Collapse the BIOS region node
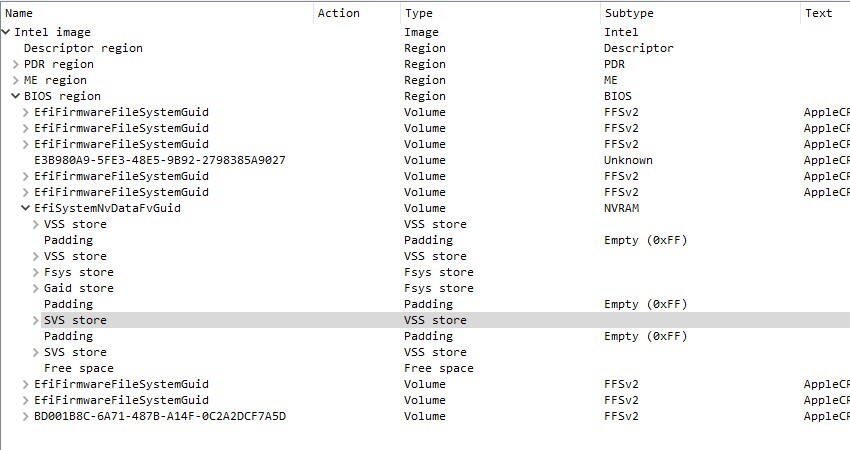This screenshot has width=850, height=450. tap(16, 96)
